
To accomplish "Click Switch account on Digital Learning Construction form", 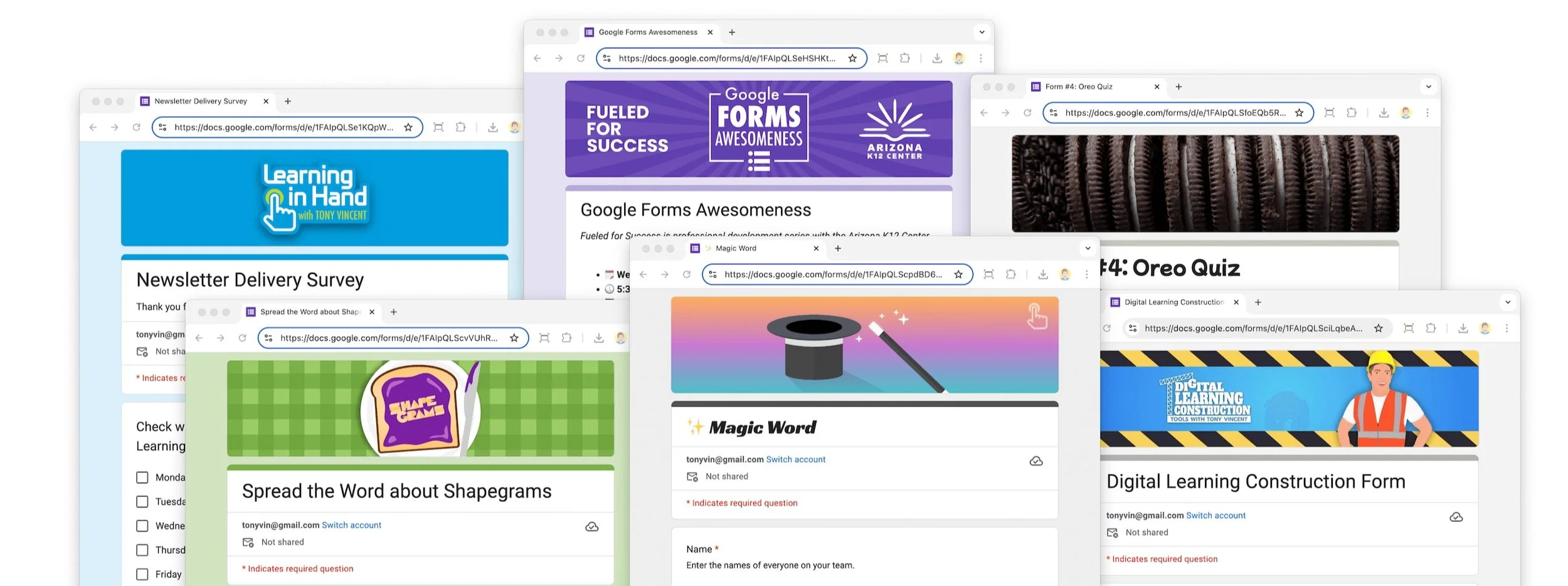I will [x=1216, y=515].
